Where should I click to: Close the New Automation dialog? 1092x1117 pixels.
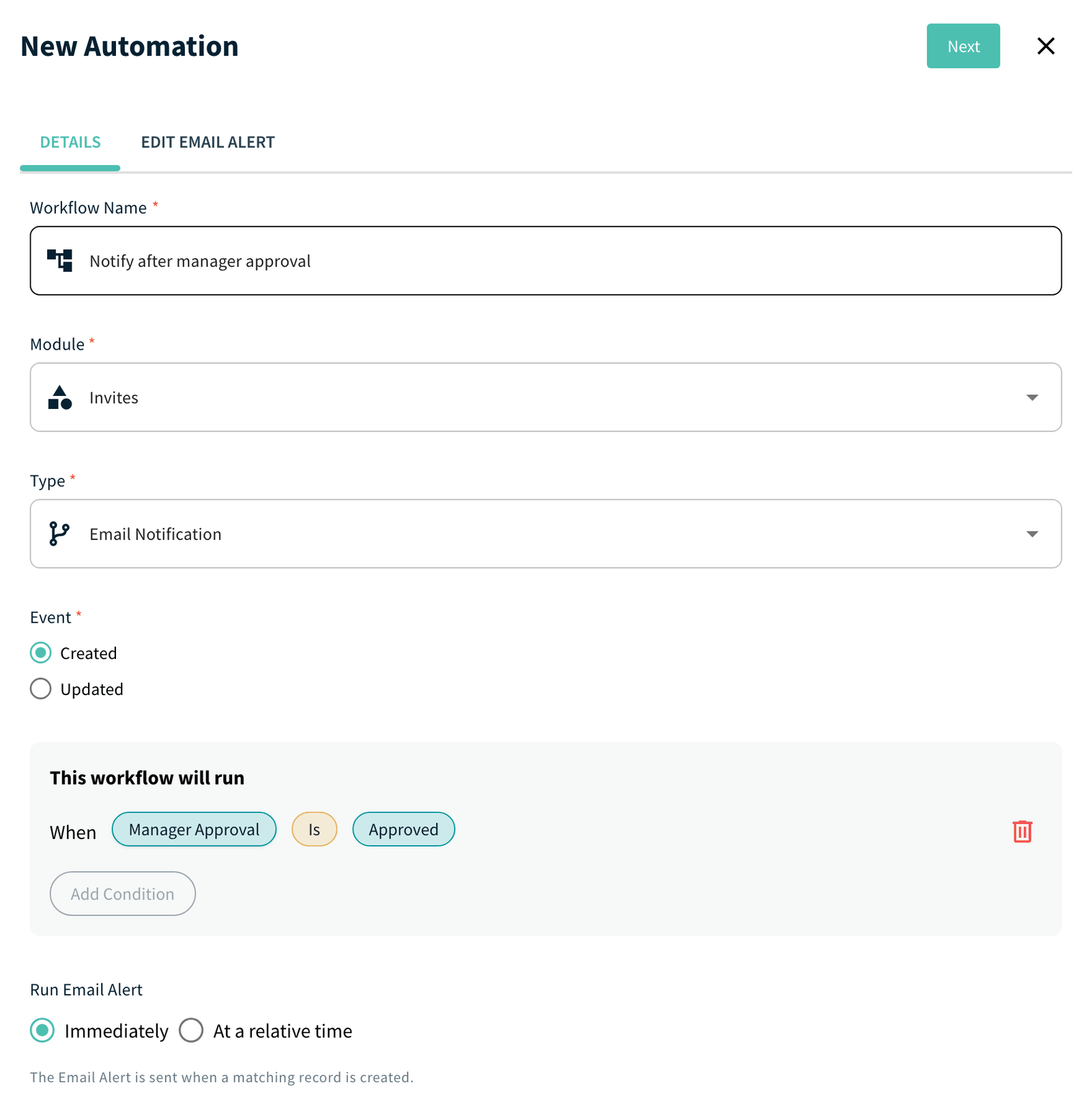click(1046, 46)
